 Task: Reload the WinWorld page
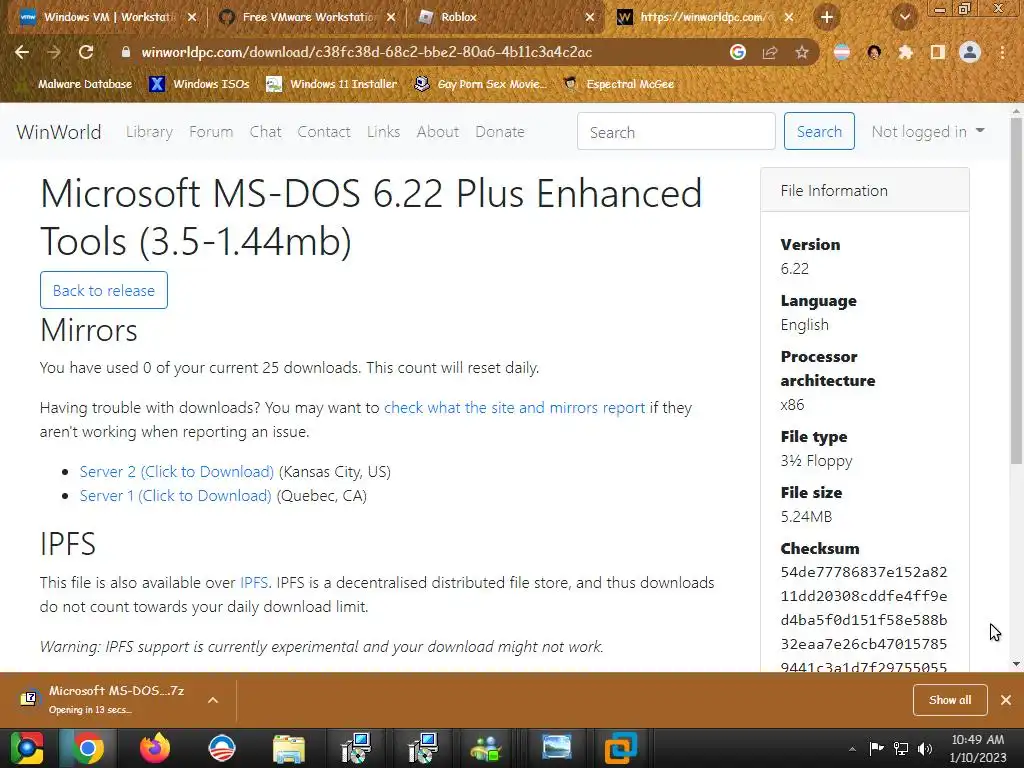[86, 52]
